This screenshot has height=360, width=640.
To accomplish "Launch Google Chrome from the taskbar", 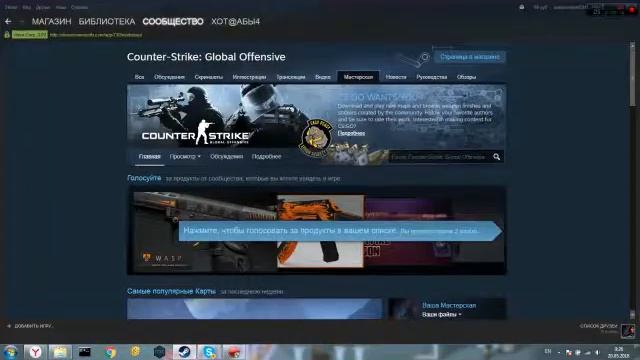I will (110, 352).
